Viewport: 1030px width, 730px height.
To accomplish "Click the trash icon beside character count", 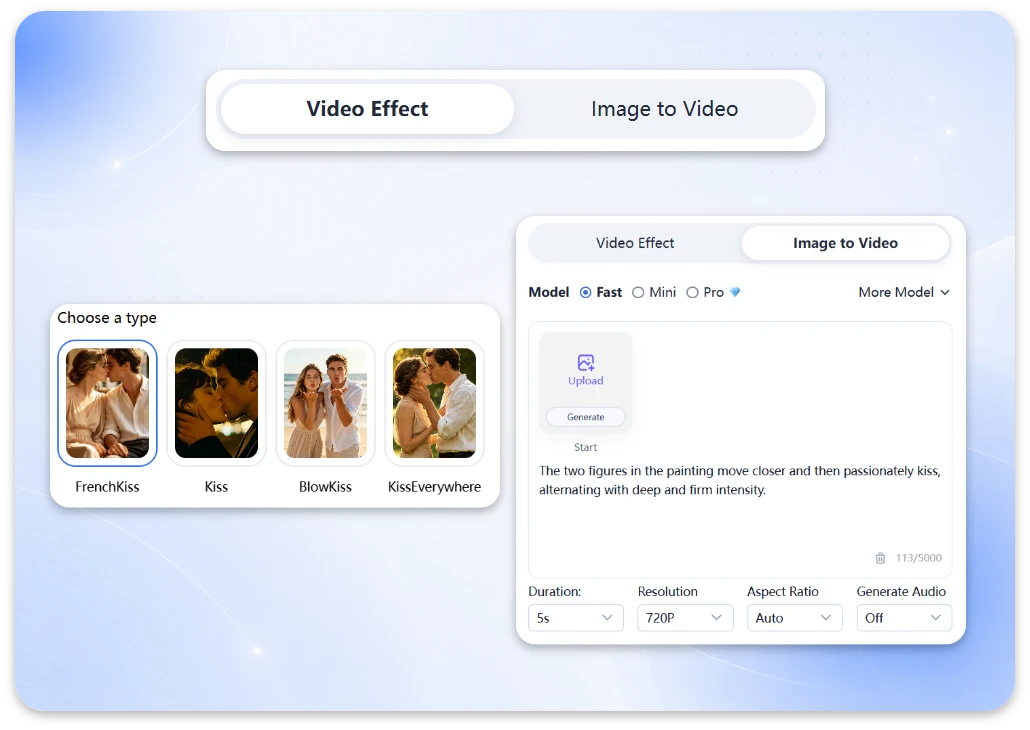I will [880, 558].
